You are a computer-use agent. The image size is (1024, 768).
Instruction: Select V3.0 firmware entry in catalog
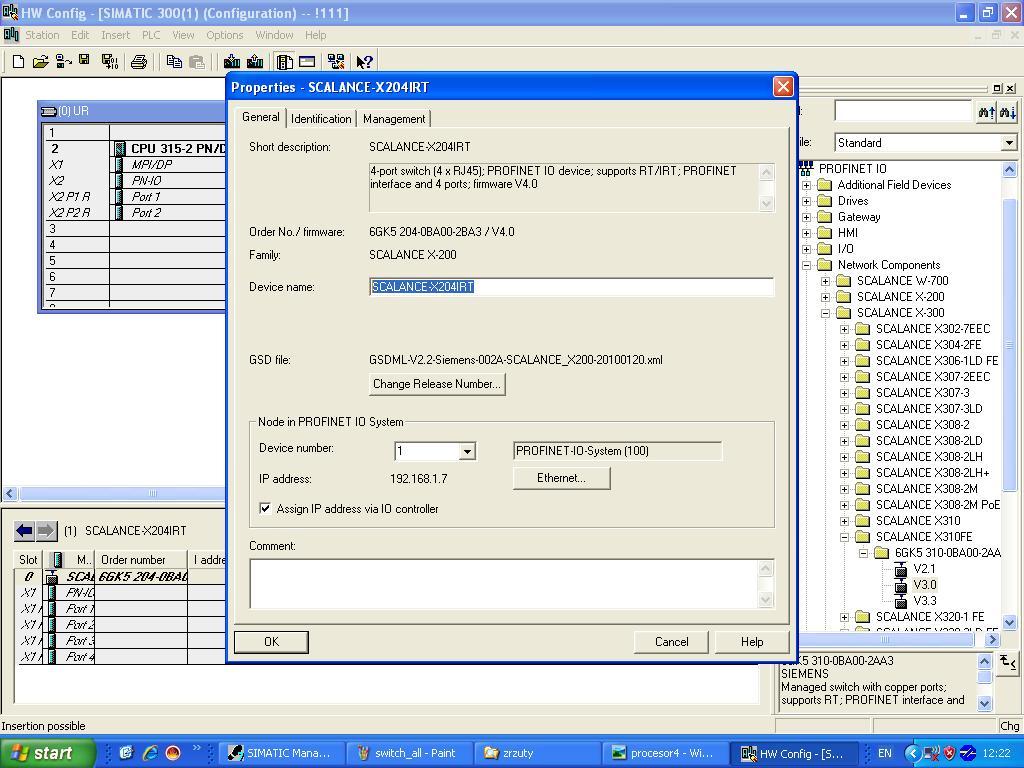pos(925,585)
